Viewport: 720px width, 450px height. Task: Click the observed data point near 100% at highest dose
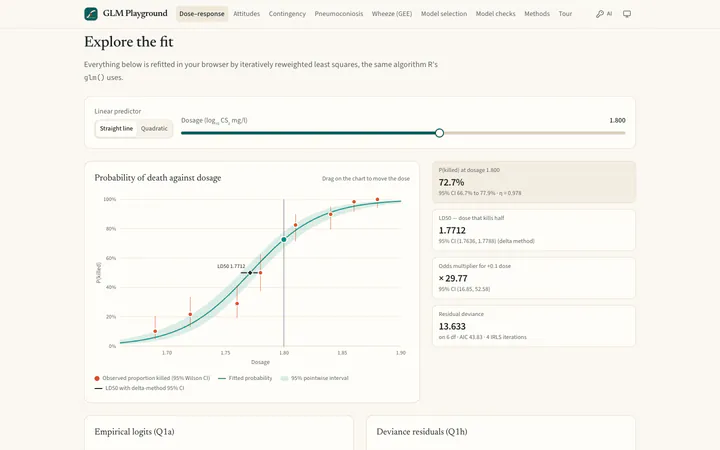[377, 200]
